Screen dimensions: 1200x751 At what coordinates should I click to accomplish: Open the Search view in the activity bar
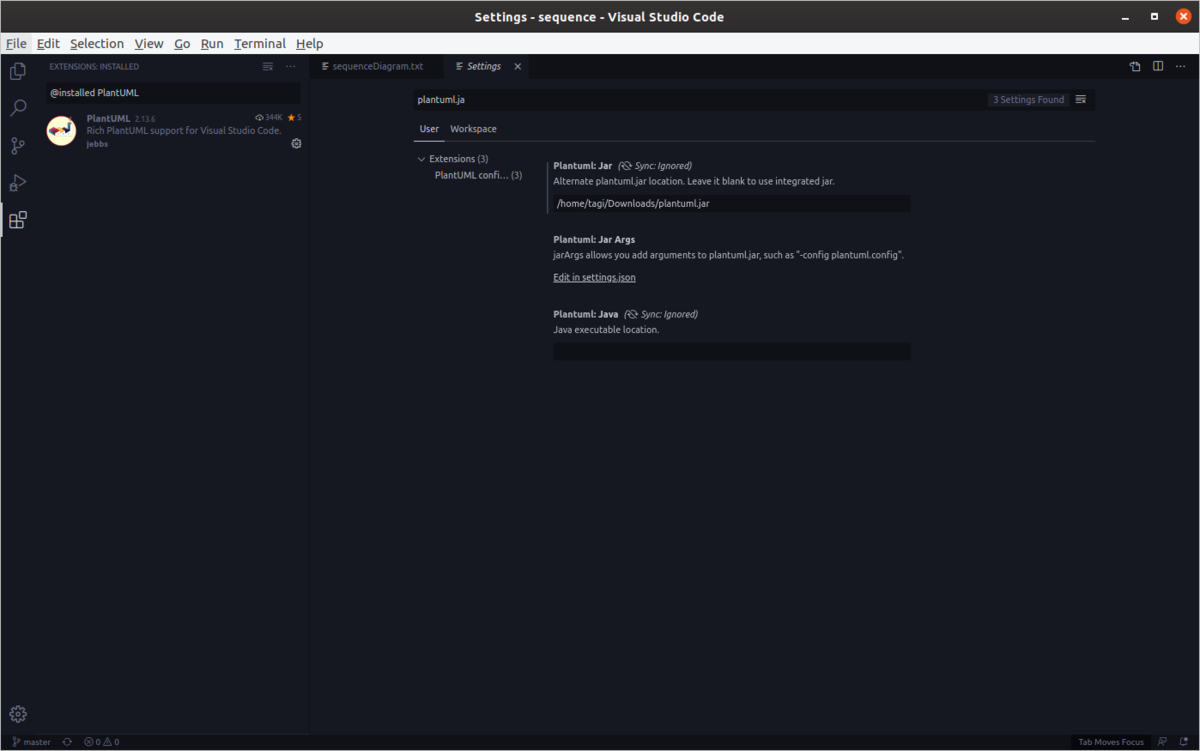click(x=18, y=108)
